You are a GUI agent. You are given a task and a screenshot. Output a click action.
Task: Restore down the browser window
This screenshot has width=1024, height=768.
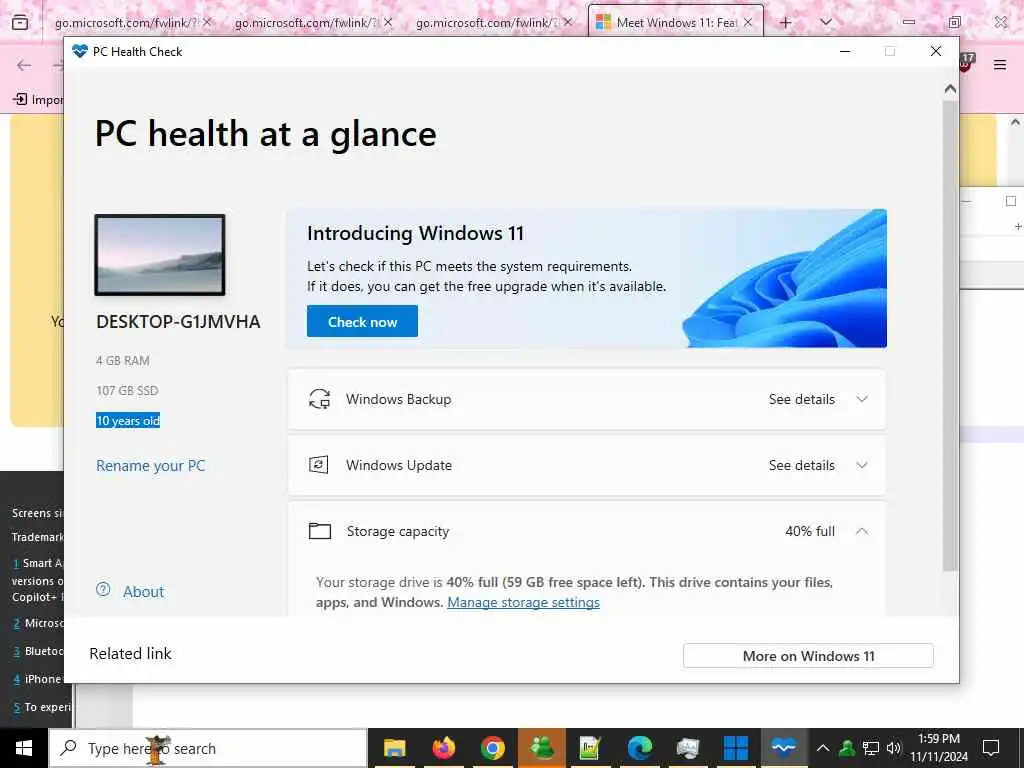tap(954, 22)
